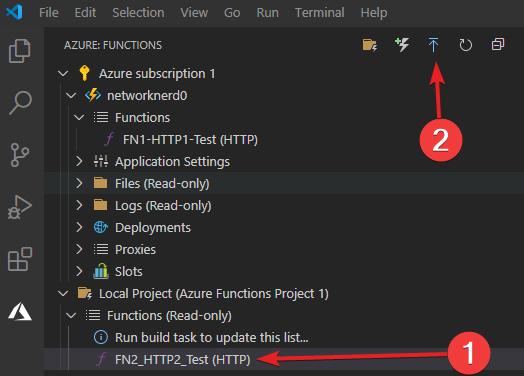Click the VS Code logo icon
Screen dimensions: 524x376
tap(14, 12)
